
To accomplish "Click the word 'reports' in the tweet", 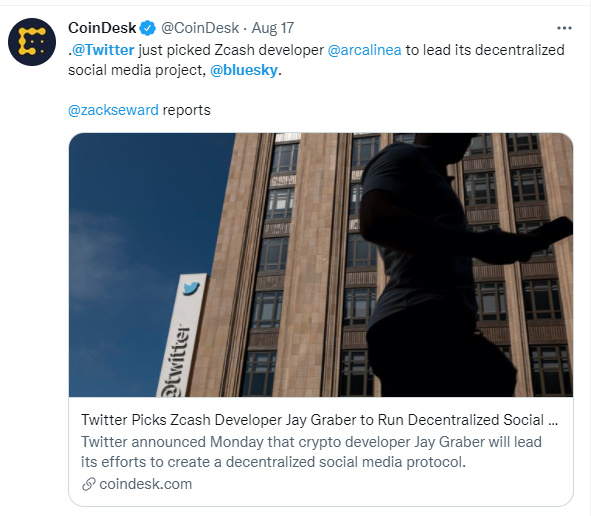I will (x=187, y=110).
